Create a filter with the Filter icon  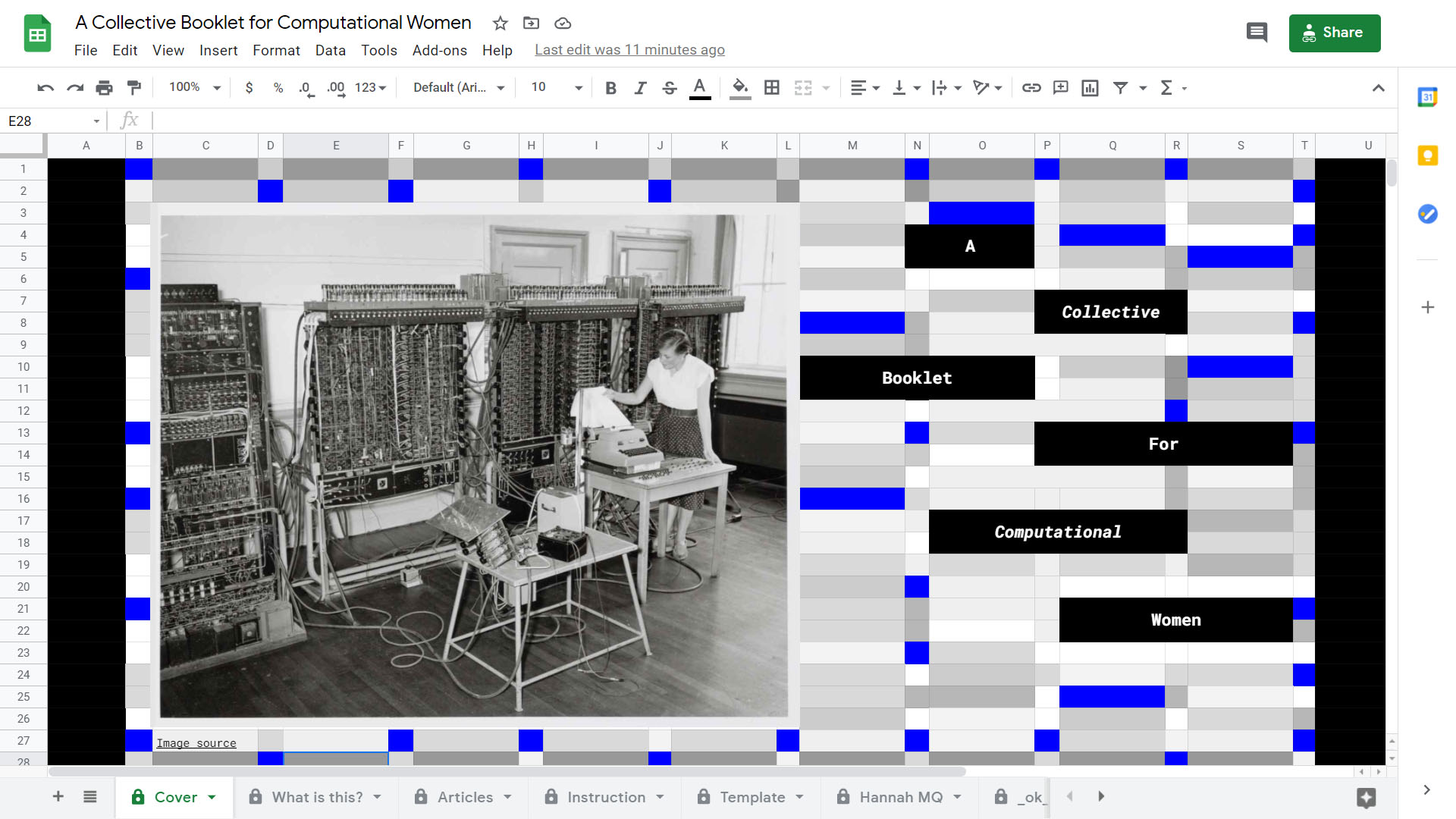point(1121,87)
